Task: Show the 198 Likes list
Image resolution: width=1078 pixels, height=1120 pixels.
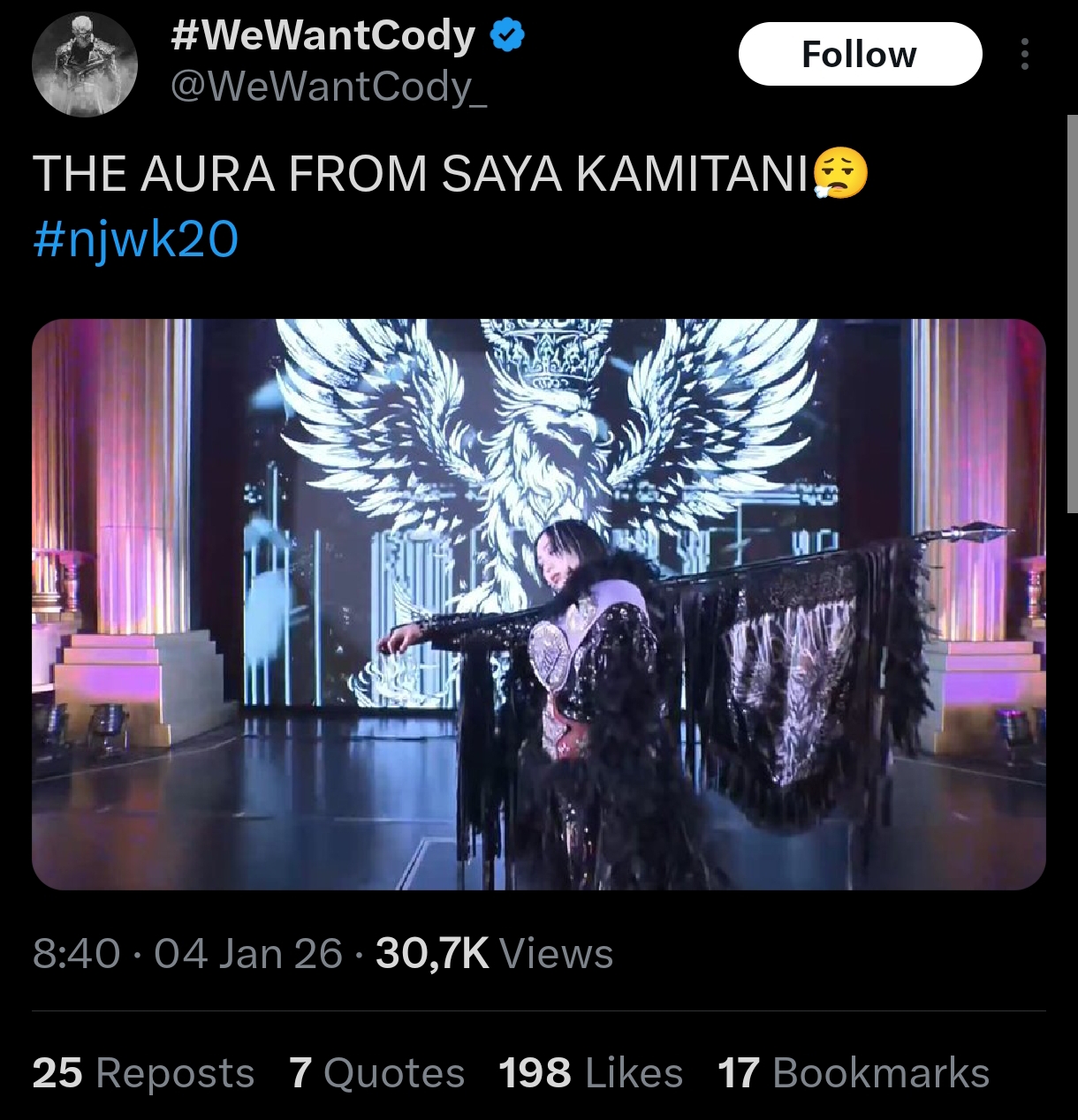Action: [x=590, y=1073]
